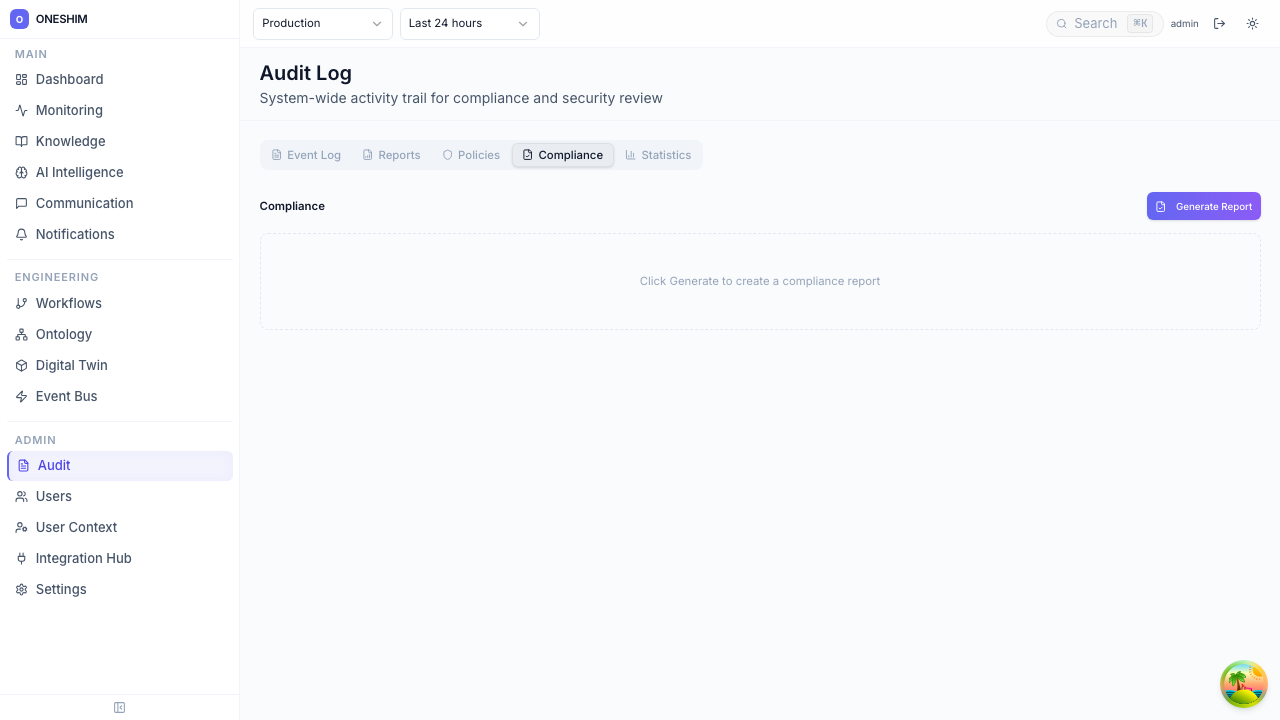Image resolution: width=1280 pixels, height=720 pixels.
Task: Collapse the sidebar with bottom panel toggle
Action: [119, 707]
